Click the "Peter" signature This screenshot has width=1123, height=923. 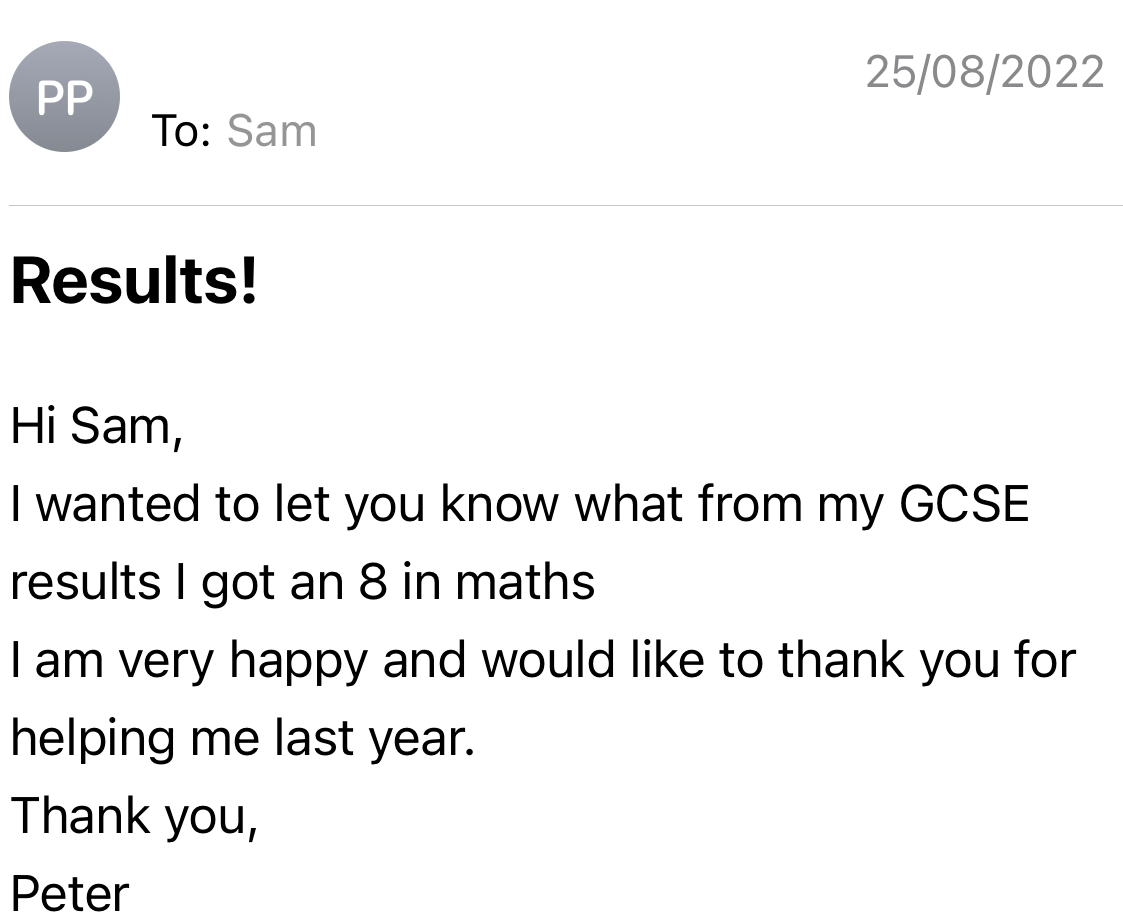coord(70,893)
